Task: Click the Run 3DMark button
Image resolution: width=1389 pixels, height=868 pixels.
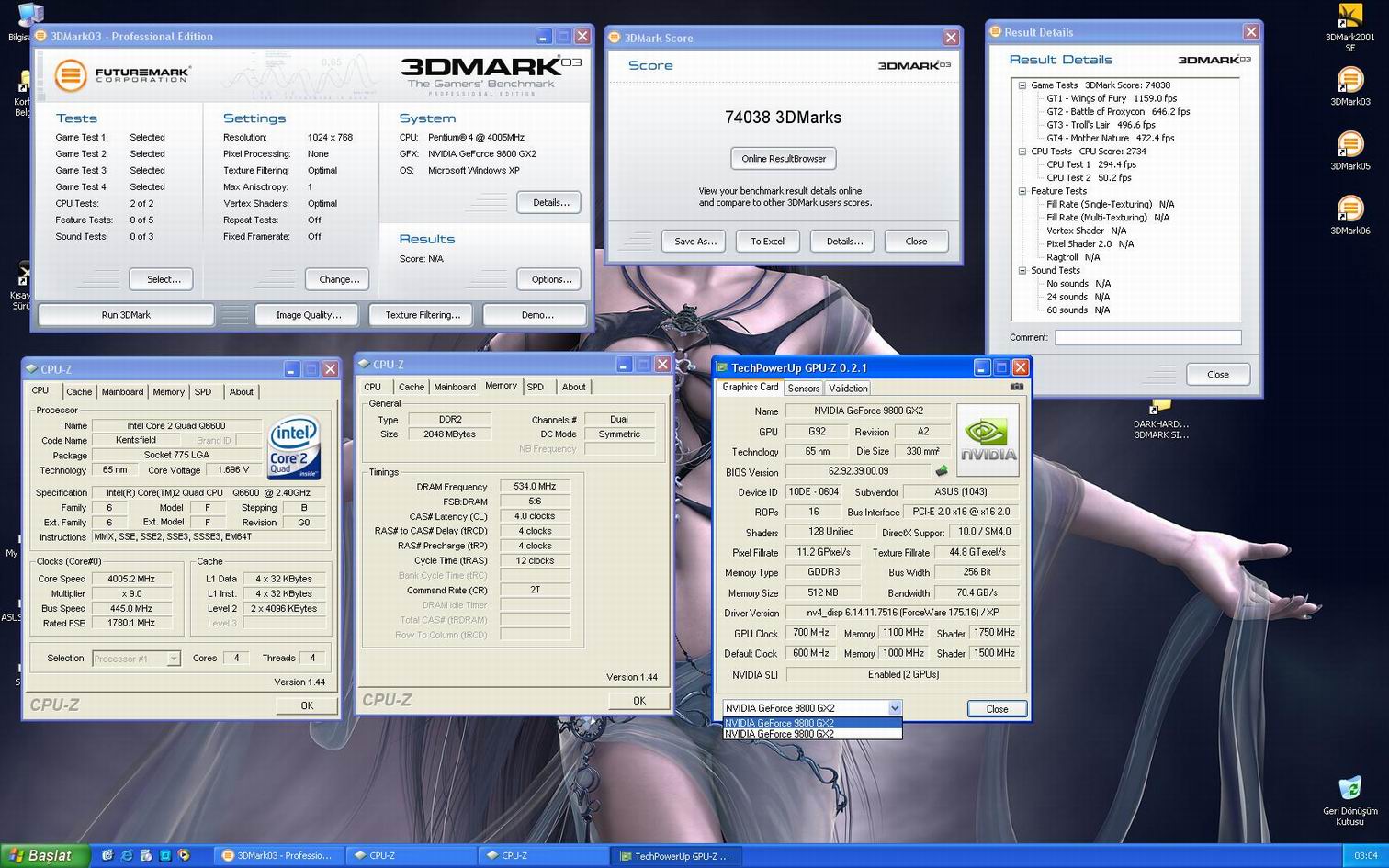Action: (x=126, y=315)
